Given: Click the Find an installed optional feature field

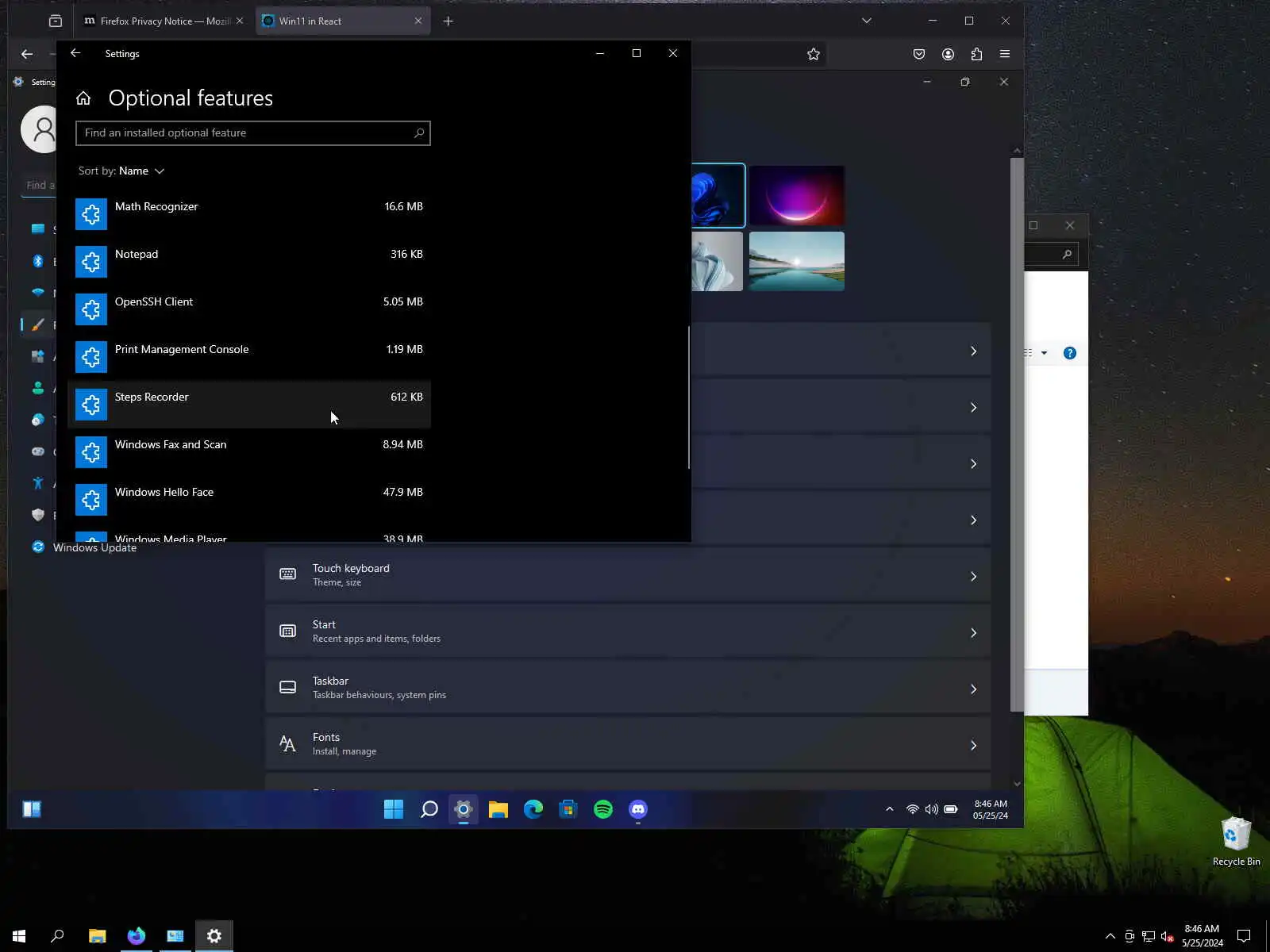Looking at the screenshot, I should (x=253, y=133).
